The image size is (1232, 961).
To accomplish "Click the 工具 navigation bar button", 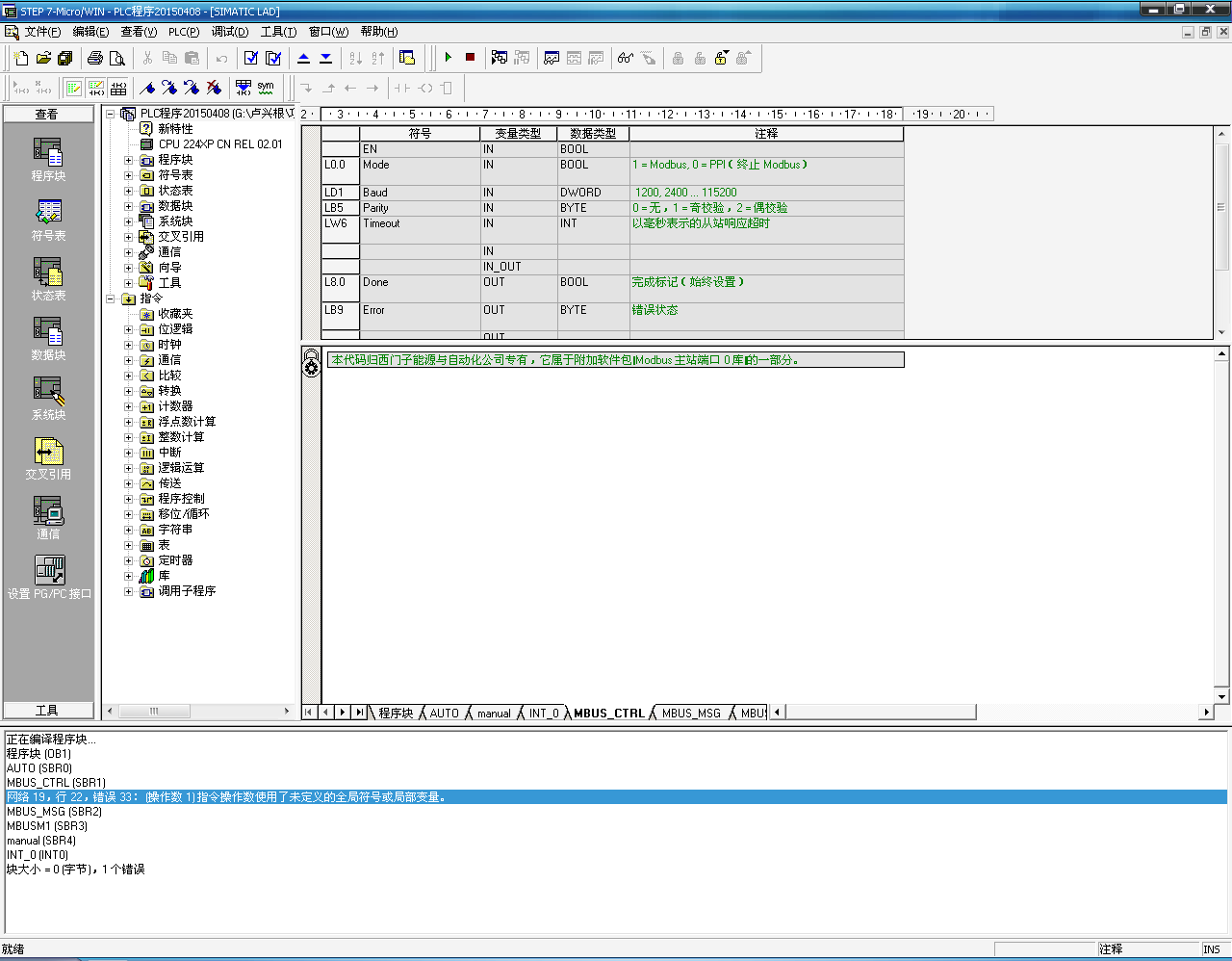I will click(48, 711).
